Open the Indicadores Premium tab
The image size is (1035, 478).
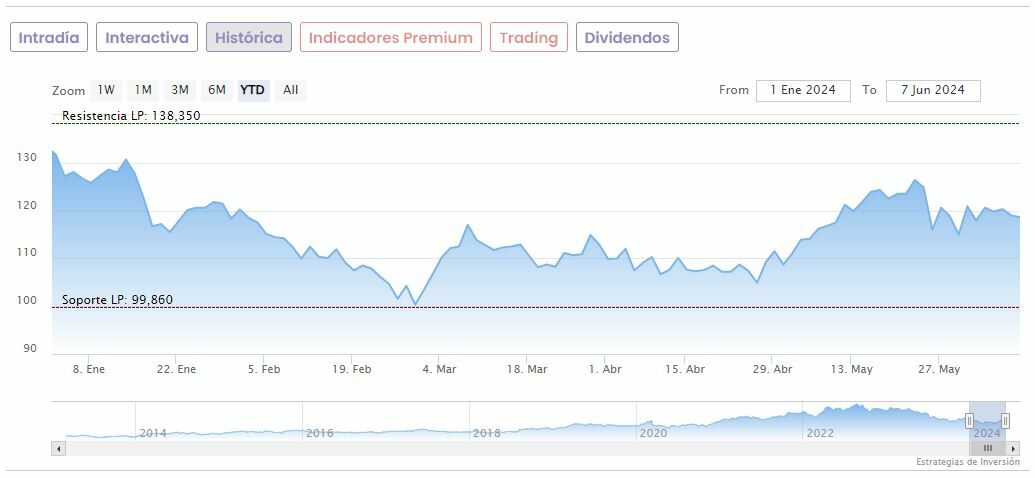click(x=390, y=38)
